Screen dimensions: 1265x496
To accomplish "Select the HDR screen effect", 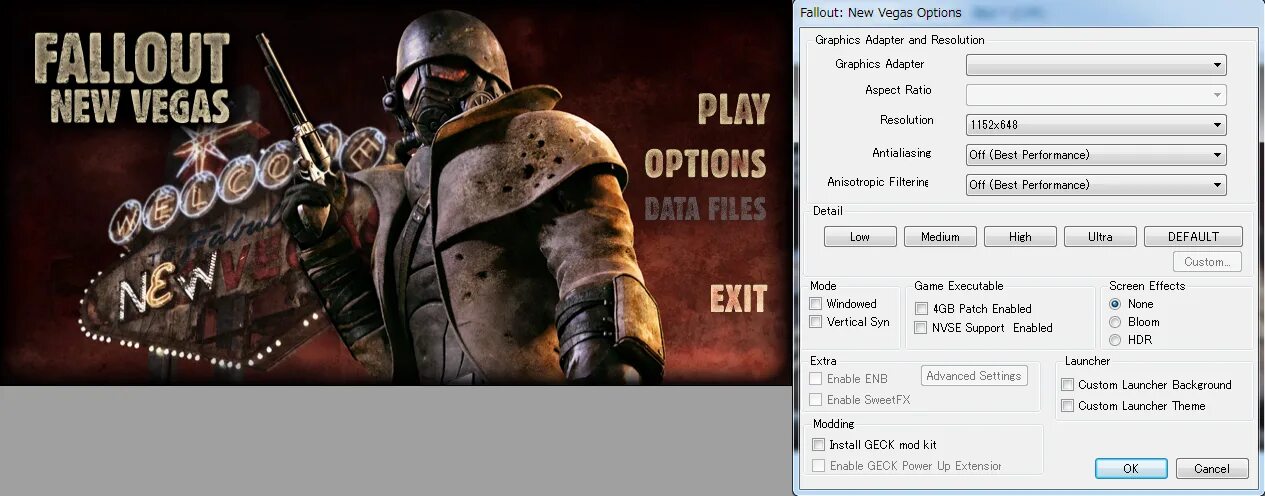I will (x=1115, y=340).
